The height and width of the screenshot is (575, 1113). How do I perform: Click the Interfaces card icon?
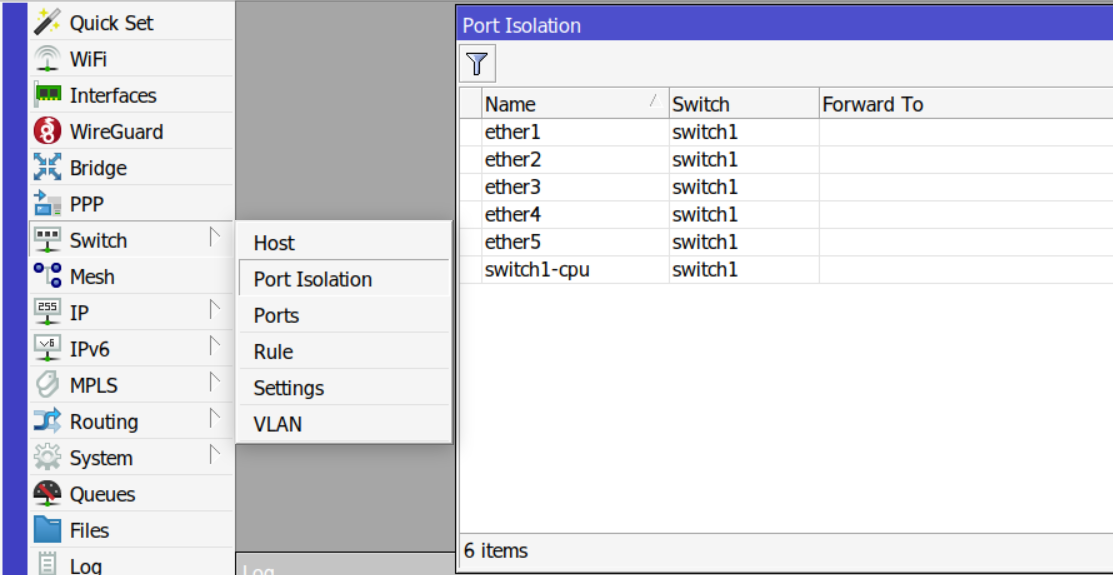(47, 95)
